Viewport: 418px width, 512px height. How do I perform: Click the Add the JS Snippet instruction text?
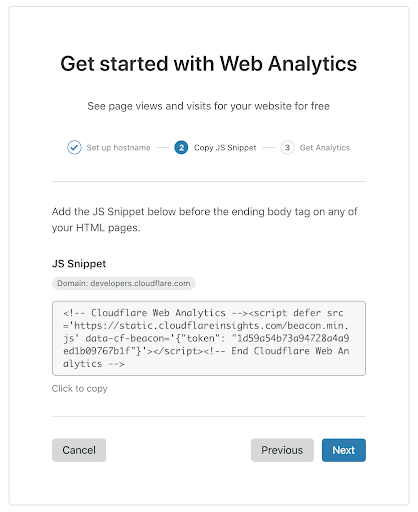coord(205,219)
